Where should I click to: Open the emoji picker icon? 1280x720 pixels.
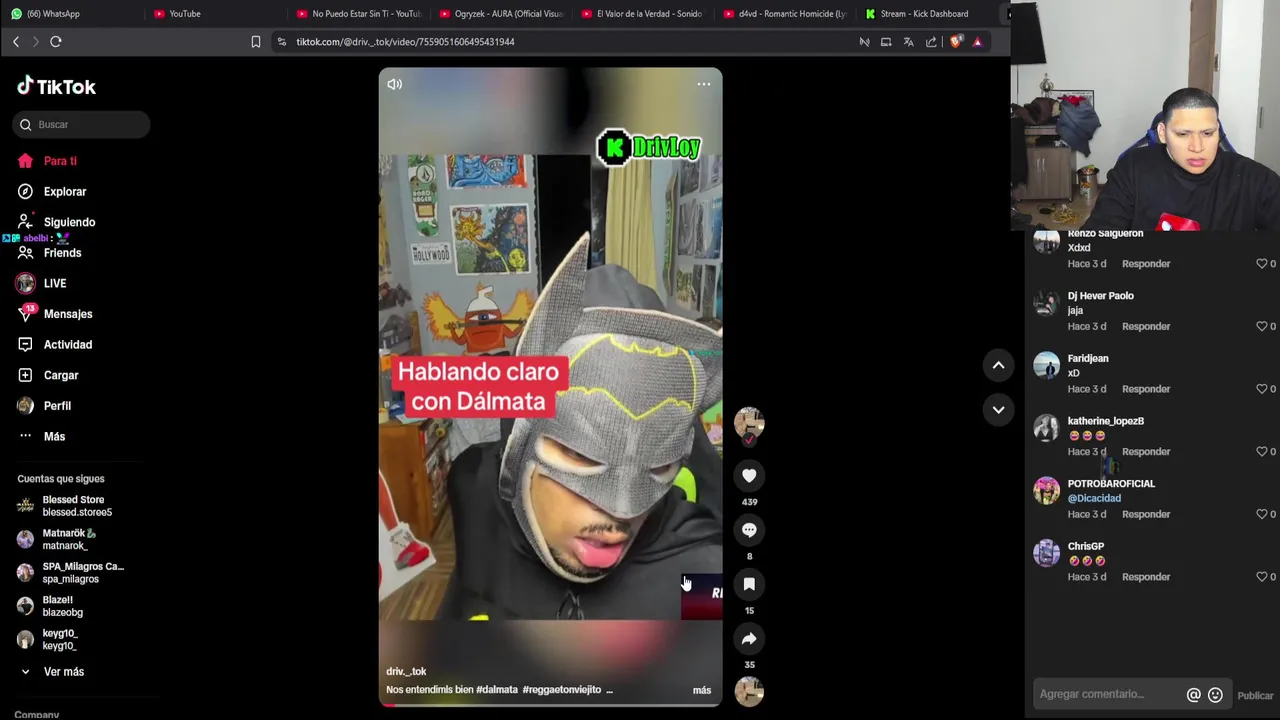(x=1215, y=695)
